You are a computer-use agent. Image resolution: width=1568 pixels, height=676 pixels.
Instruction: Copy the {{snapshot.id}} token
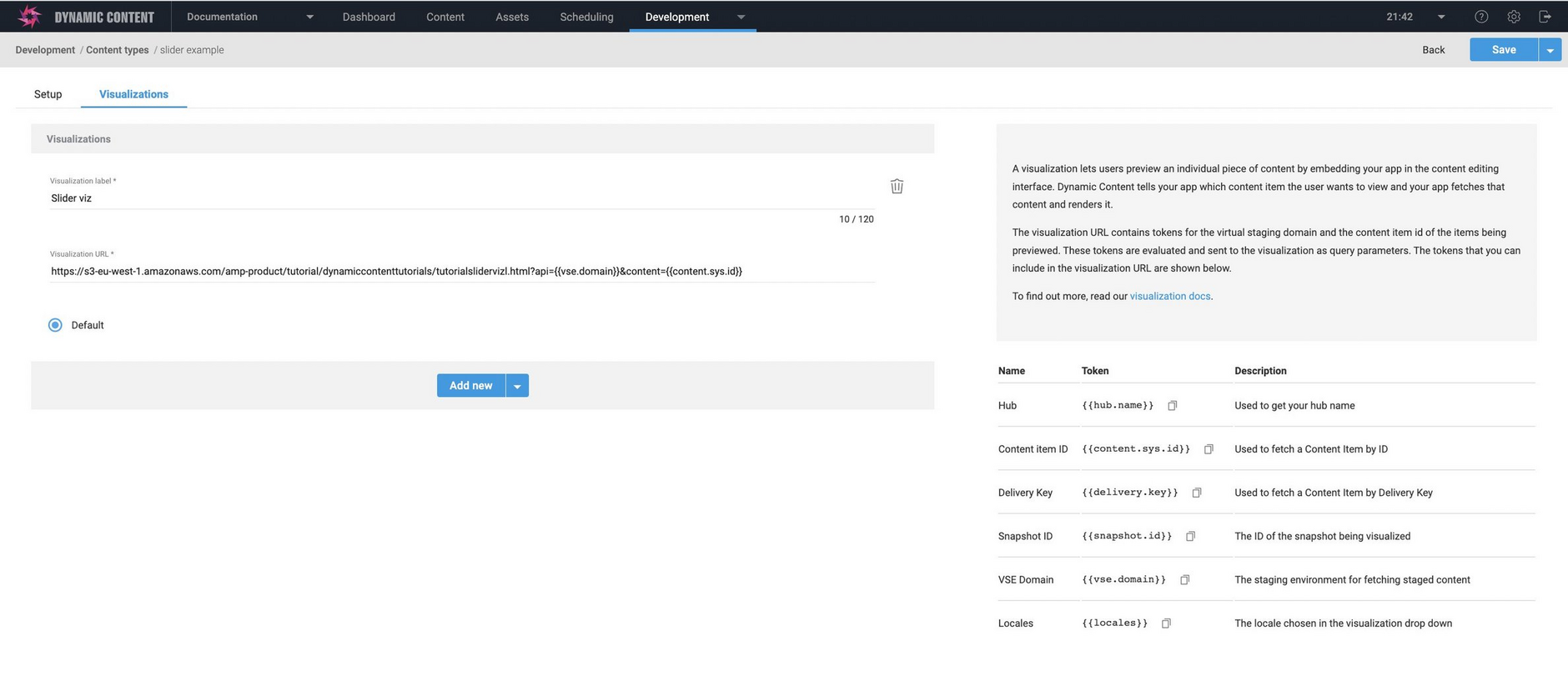click(1190, 536)
